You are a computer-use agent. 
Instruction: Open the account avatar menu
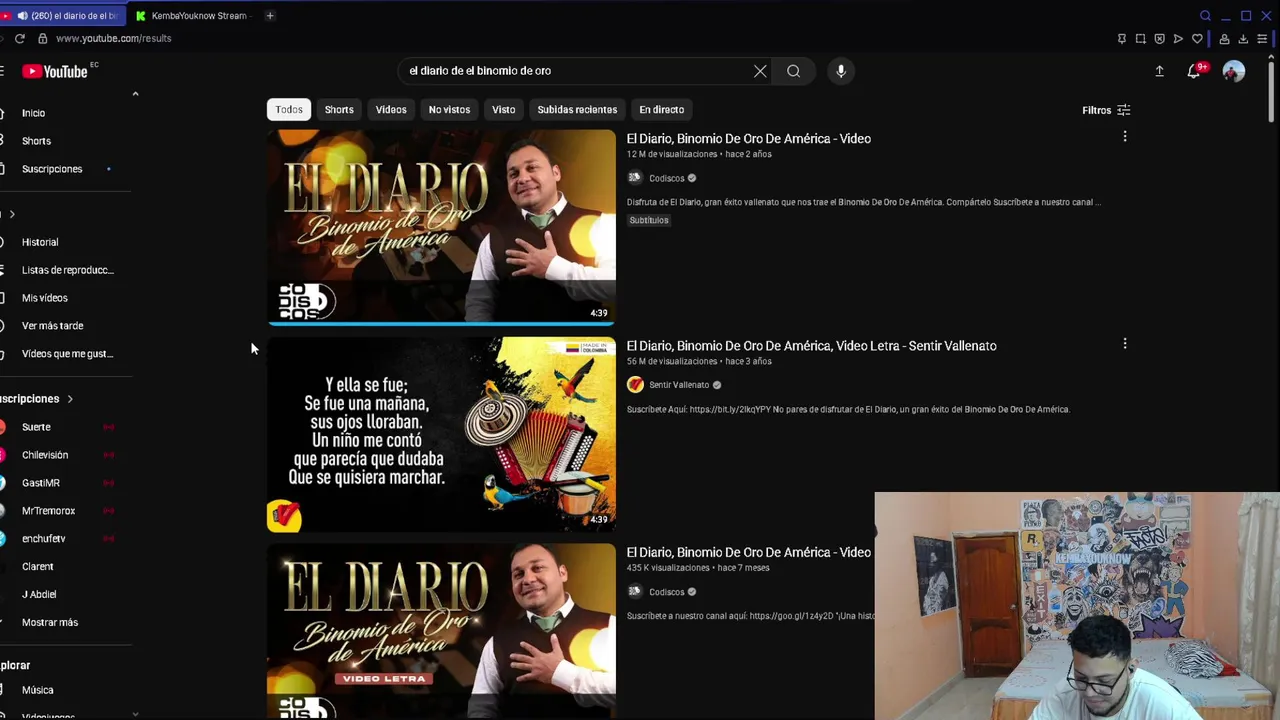[1234, 71]
